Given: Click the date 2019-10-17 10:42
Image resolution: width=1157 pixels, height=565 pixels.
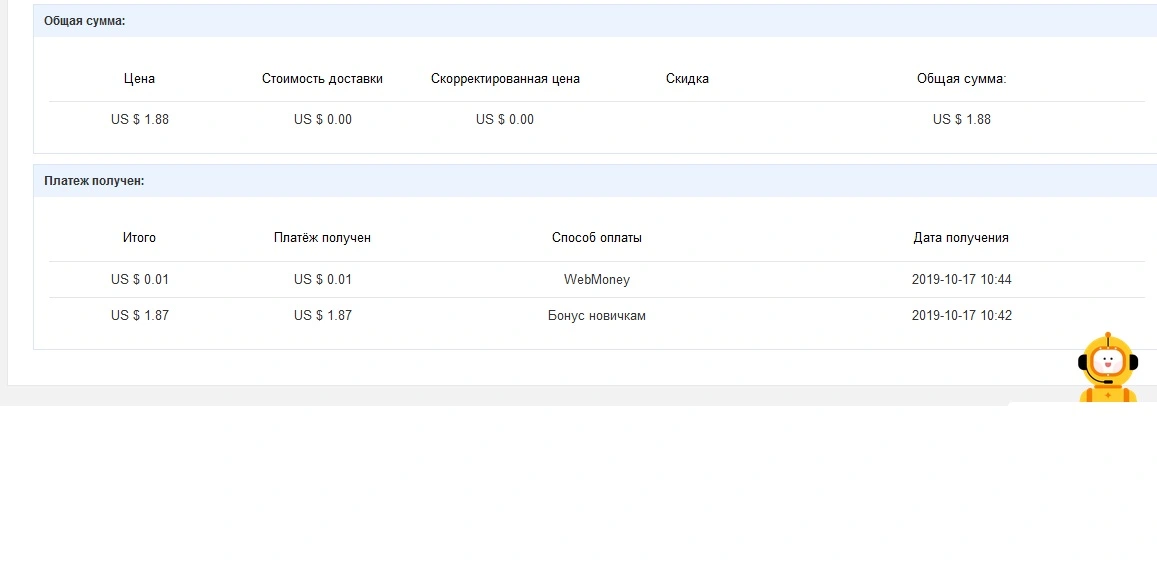Looking at the screenshot, I should click(x=961, y=316).
